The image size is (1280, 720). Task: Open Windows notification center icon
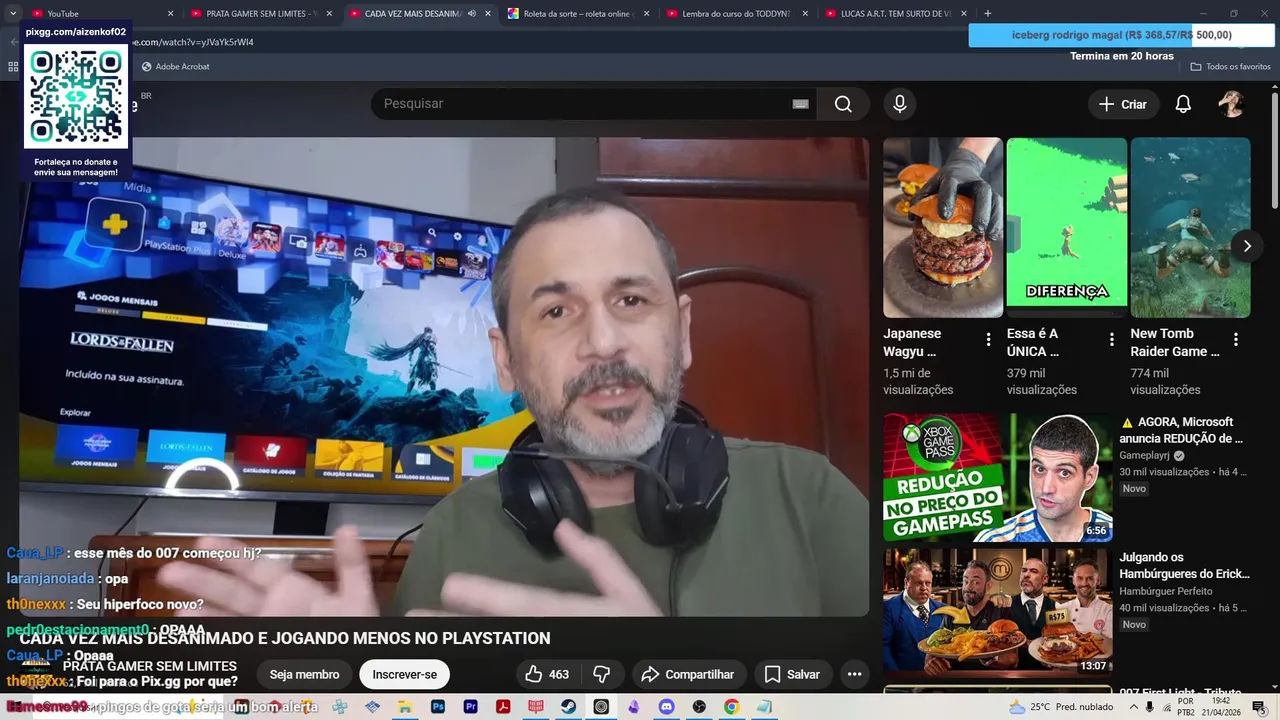click(x=1259, y=707)
